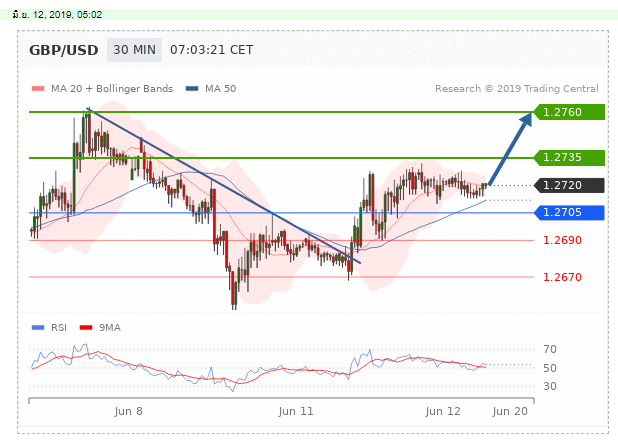Image resolution: width=618 pixels, height=443 pixels.
Task: Click the MA 50 legend label
Action: coord(220,89)
